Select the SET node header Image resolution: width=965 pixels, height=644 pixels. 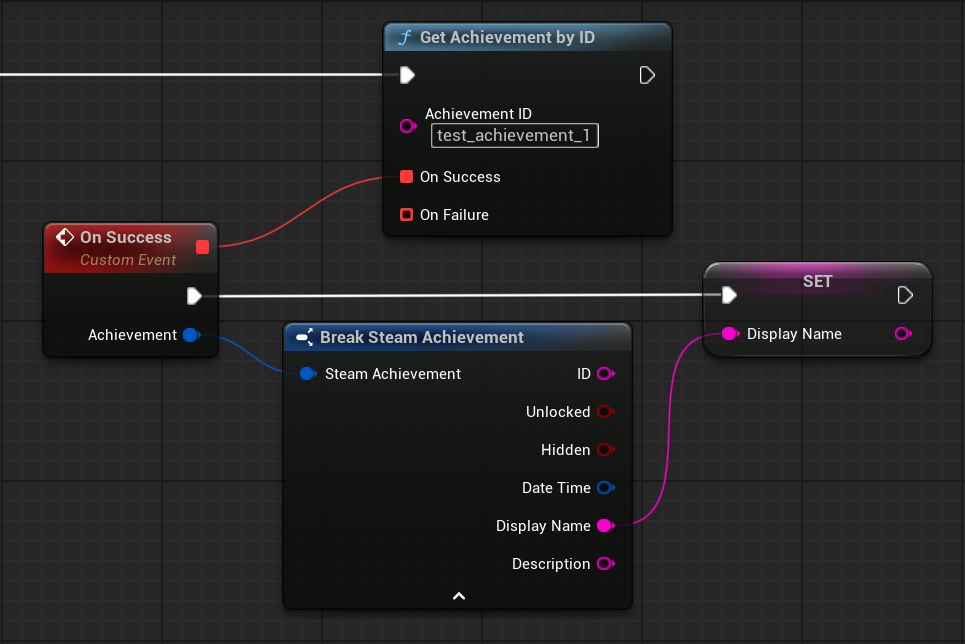817,281
